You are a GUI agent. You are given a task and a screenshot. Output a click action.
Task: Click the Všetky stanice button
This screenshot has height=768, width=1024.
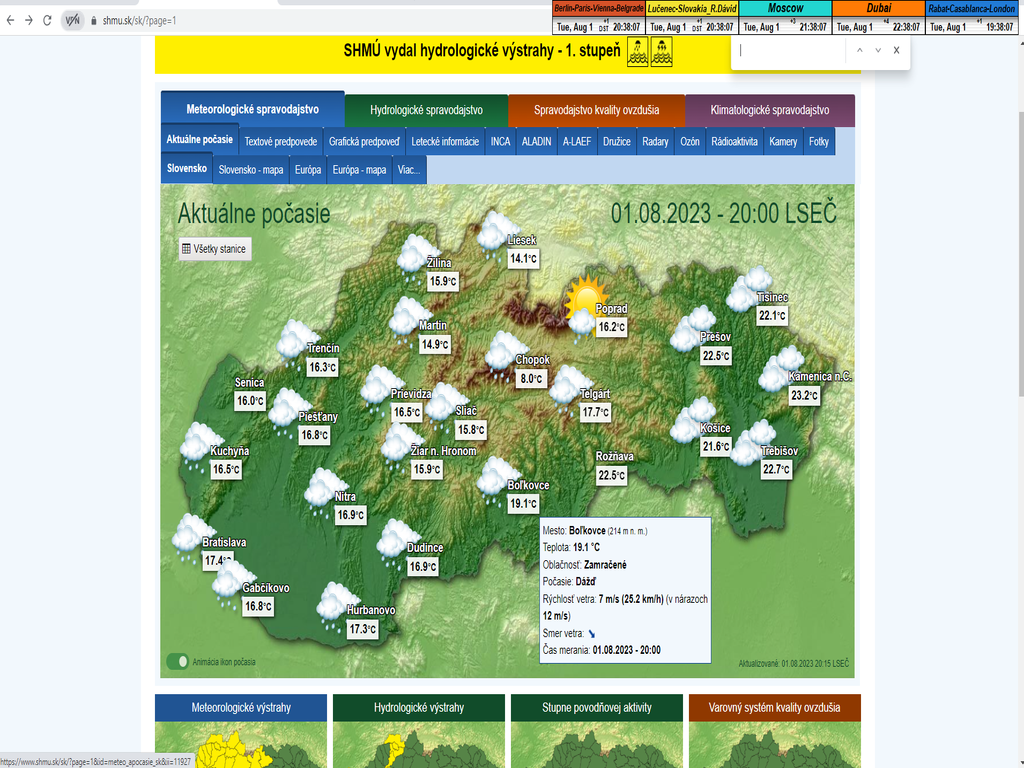(214, 249)
